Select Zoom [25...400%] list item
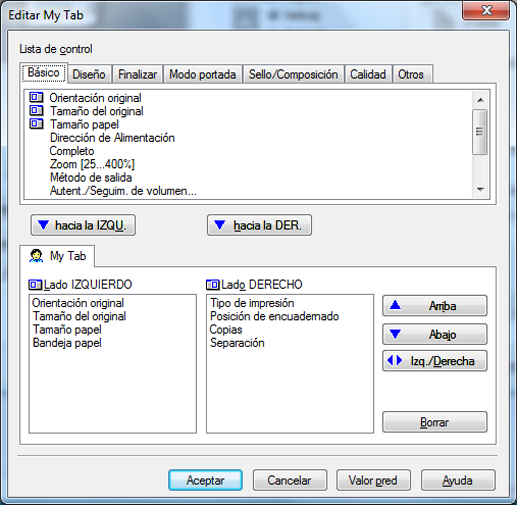This screenshot has width=517, height=505. tap(92, 164)
